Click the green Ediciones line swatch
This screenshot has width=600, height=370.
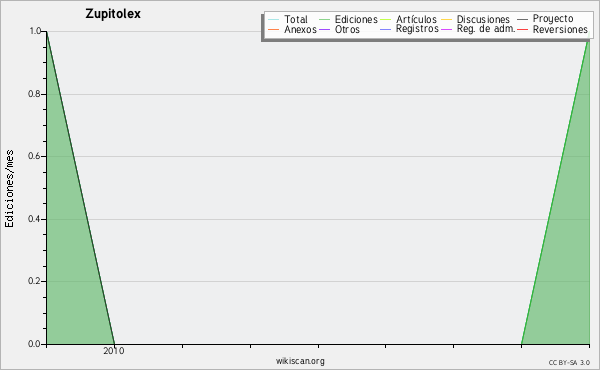coord(324,20)
